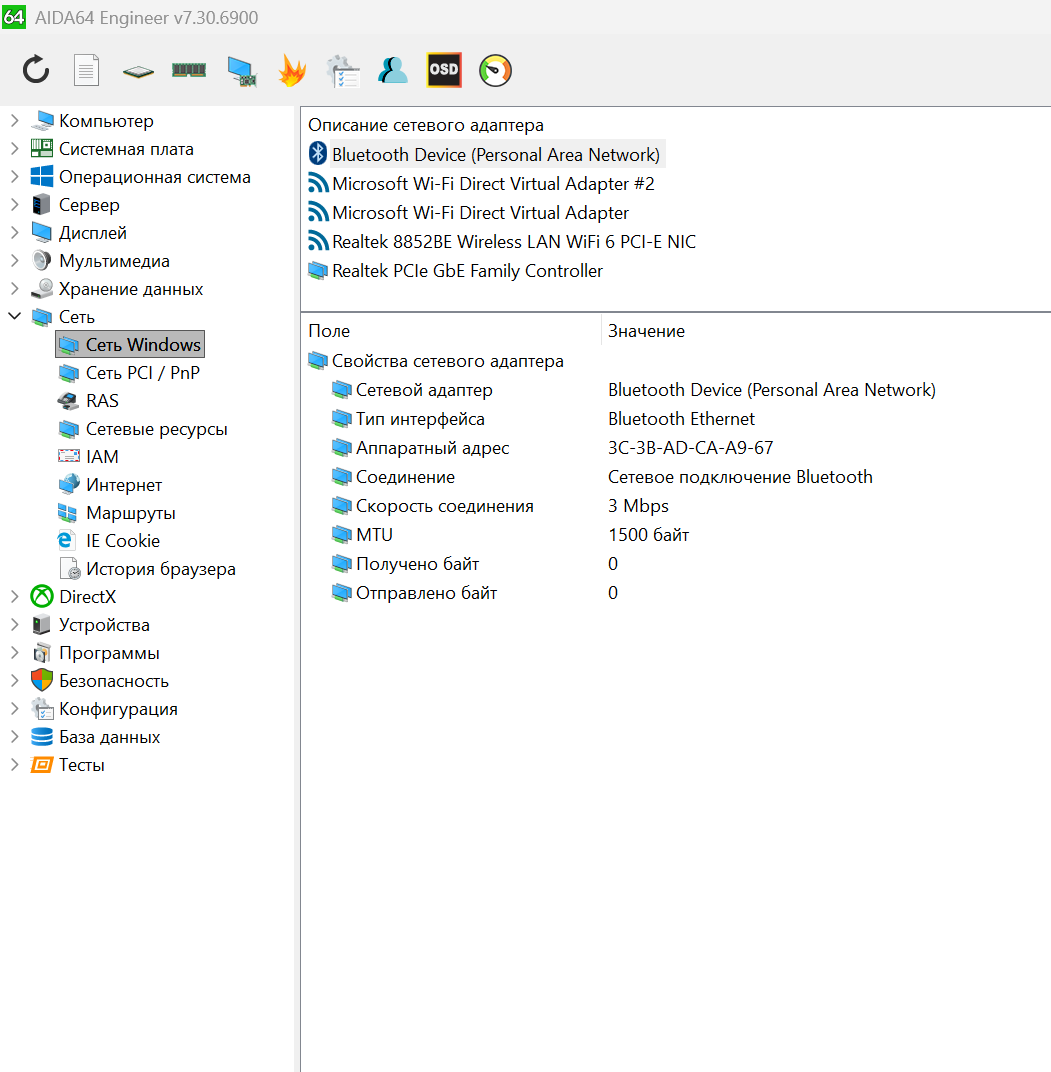1051x1072 pixels.
Task: Select Realtek 8852BE Wireless LAN adapter
Action: point(513,242)
